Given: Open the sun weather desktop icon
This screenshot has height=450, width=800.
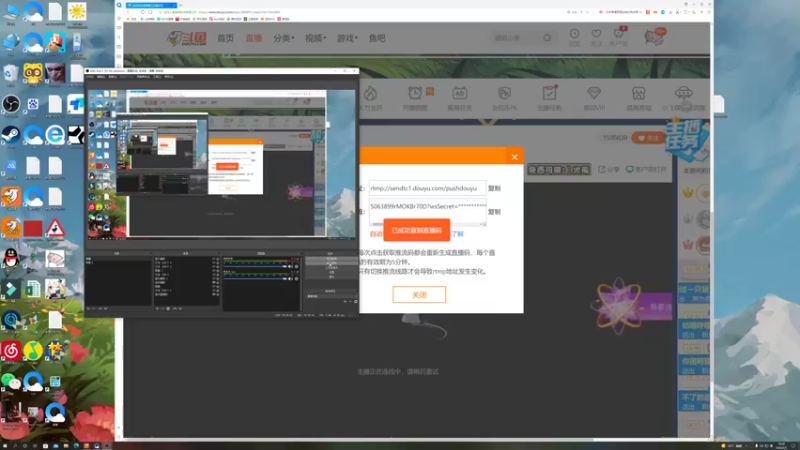Looking at the screenshot, I should tap(77, 12).
